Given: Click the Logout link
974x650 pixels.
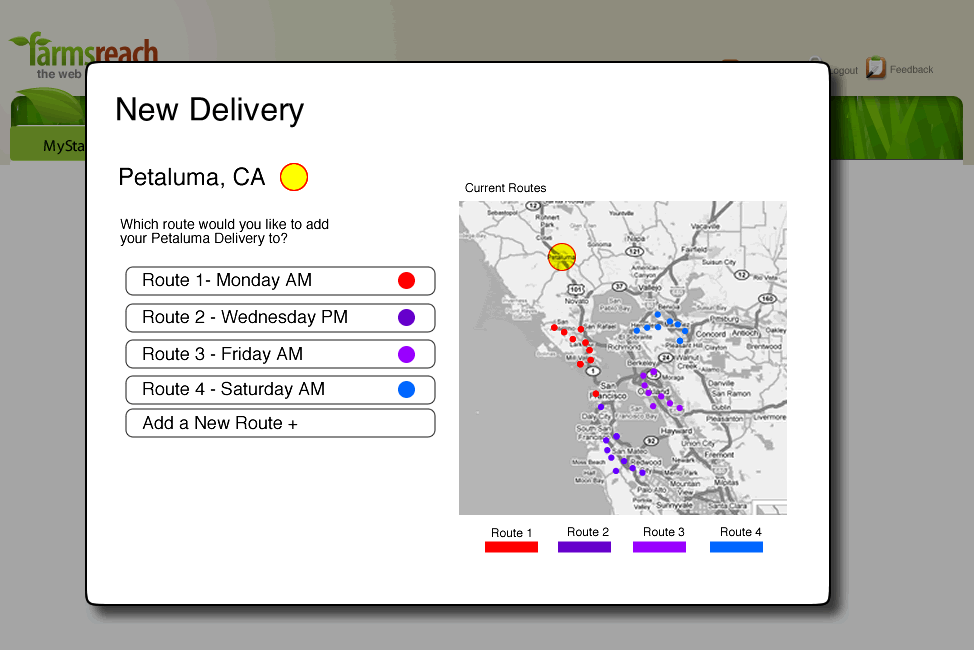Looking at the screenshot, I should (843, 71).
